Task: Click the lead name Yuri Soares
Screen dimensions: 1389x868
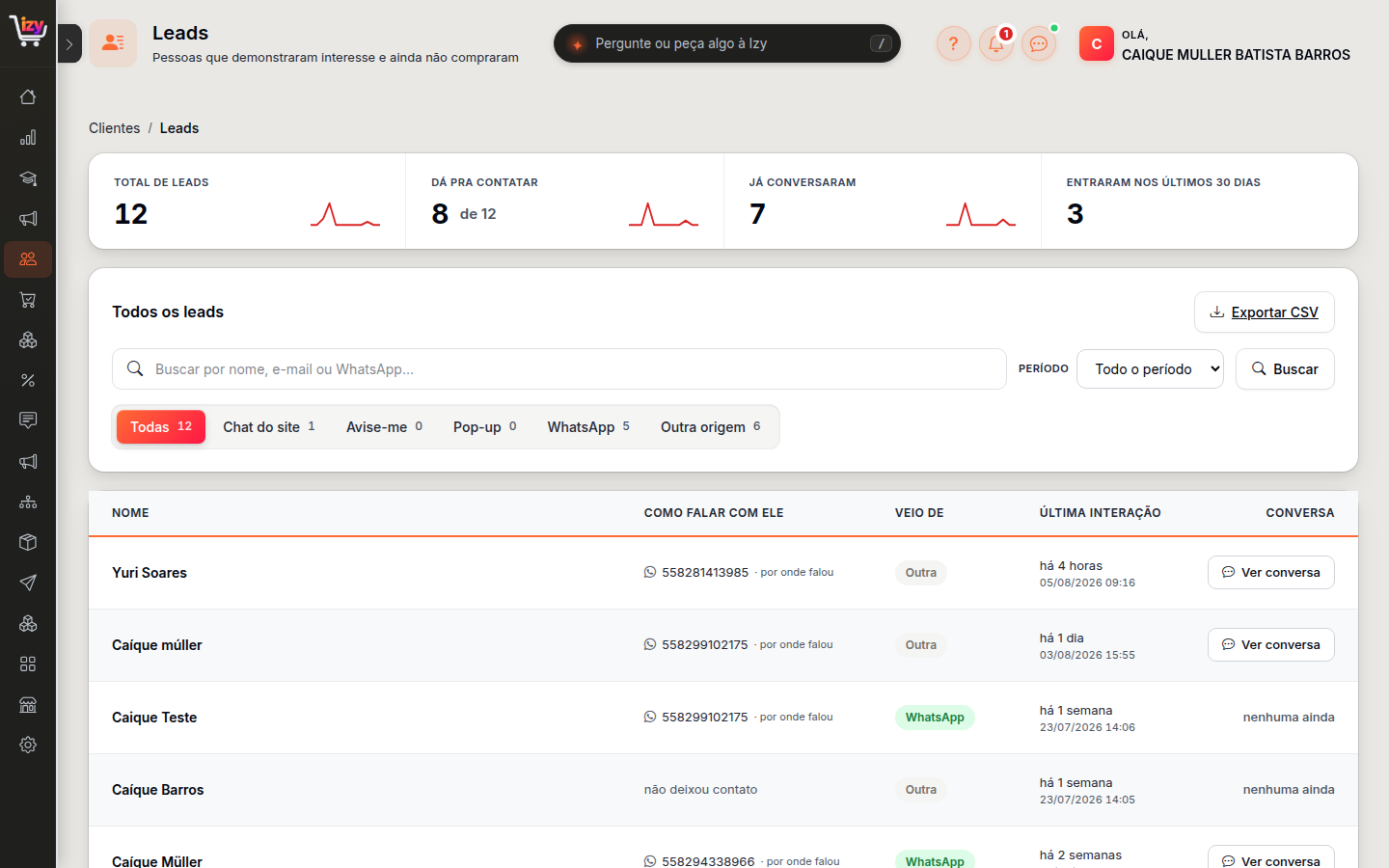Action: [x=150, y=573]
